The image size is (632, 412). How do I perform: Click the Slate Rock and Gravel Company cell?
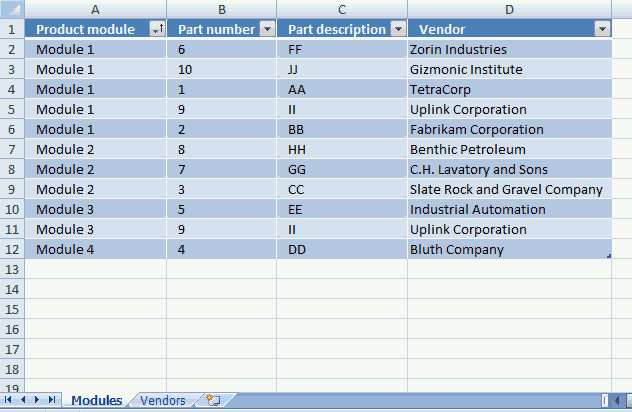point(509,189)
